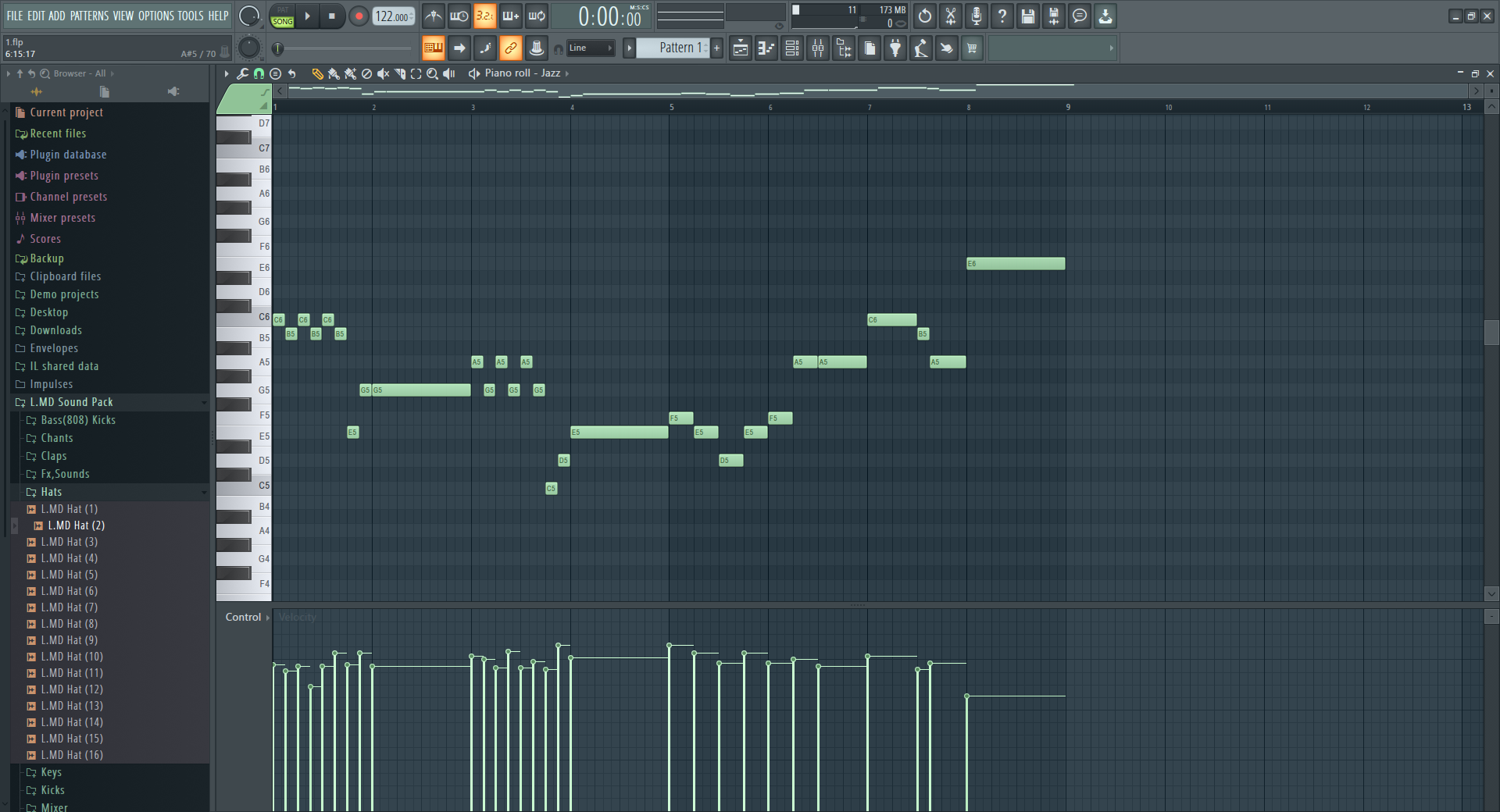The width and height of the screenshot is (1500, 812).
Task: Toggle the metronome icon
Action: (x=434, y=16)
